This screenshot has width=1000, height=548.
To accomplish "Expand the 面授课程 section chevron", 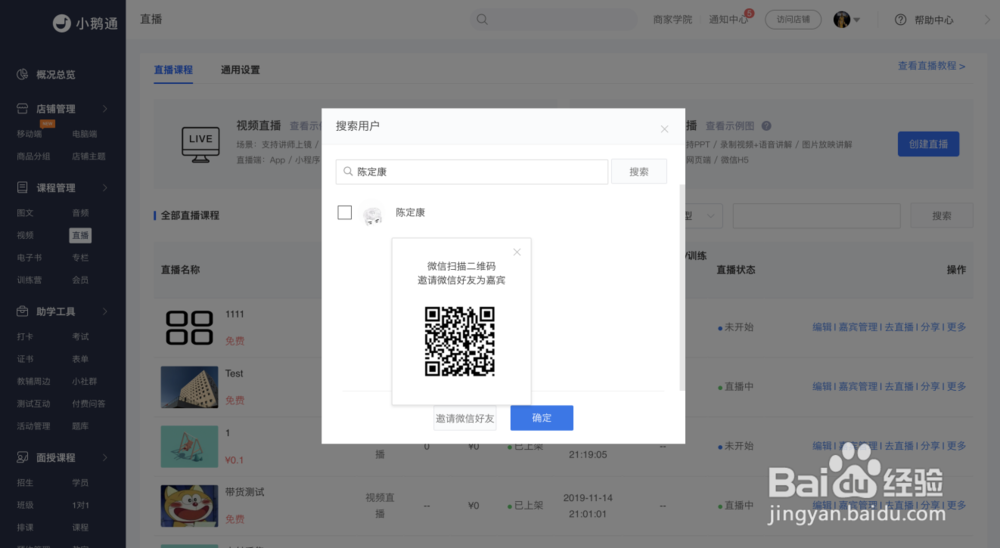I will pos(105,457).
